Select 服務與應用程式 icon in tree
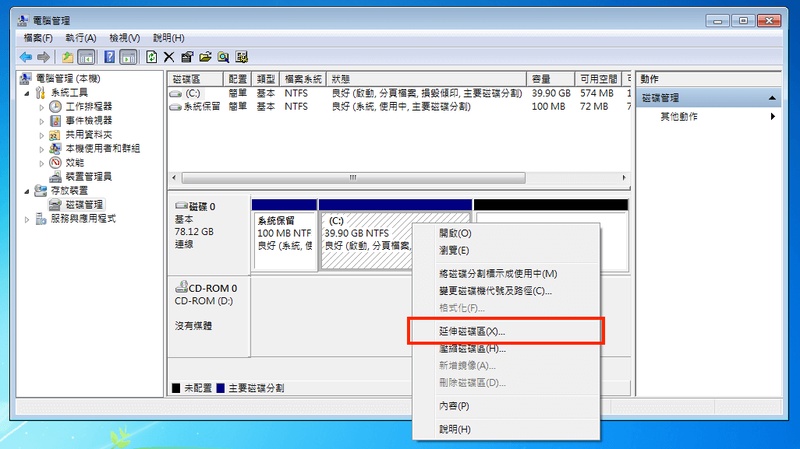 pyautogui.click(x=41, y=219)
